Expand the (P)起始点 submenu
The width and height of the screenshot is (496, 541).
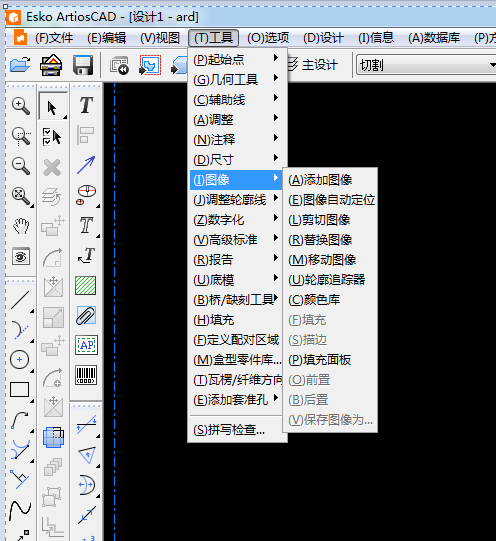click(x=237, y=60)
